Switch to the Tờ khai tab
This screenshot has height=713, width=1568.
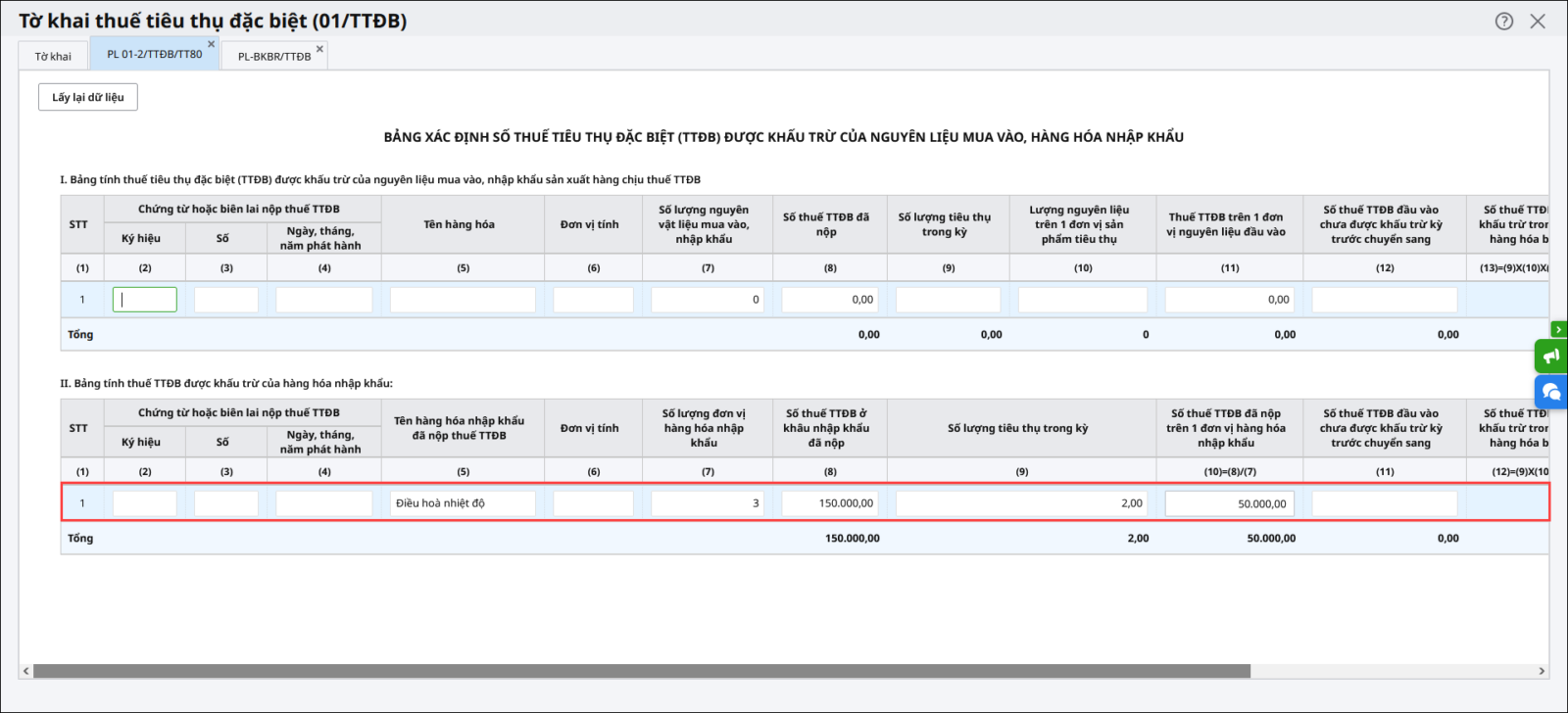(x=53, y=56)
